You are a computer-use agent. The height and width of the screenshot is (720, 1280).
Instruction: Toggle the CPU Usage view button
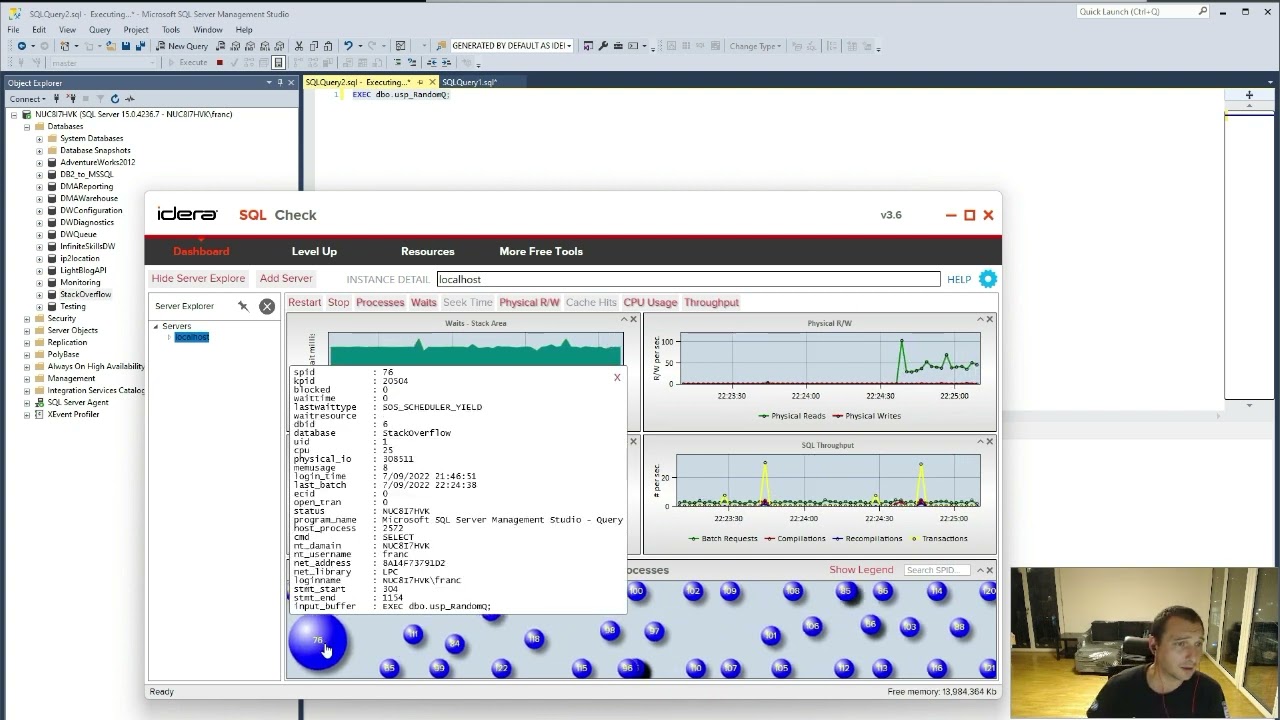coord(650,302)
